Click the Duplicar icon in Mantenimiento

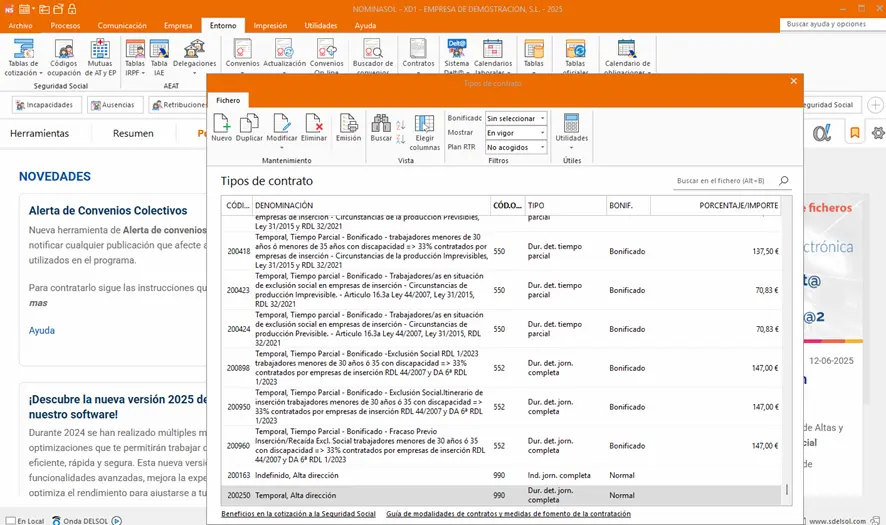(249, 128)
